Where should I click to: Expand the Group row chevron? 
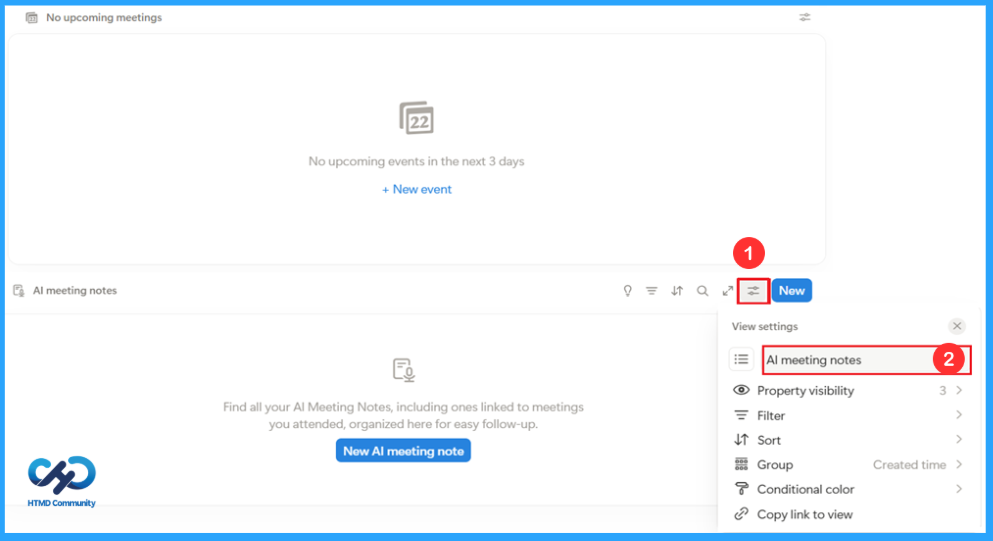coord(959,464)
